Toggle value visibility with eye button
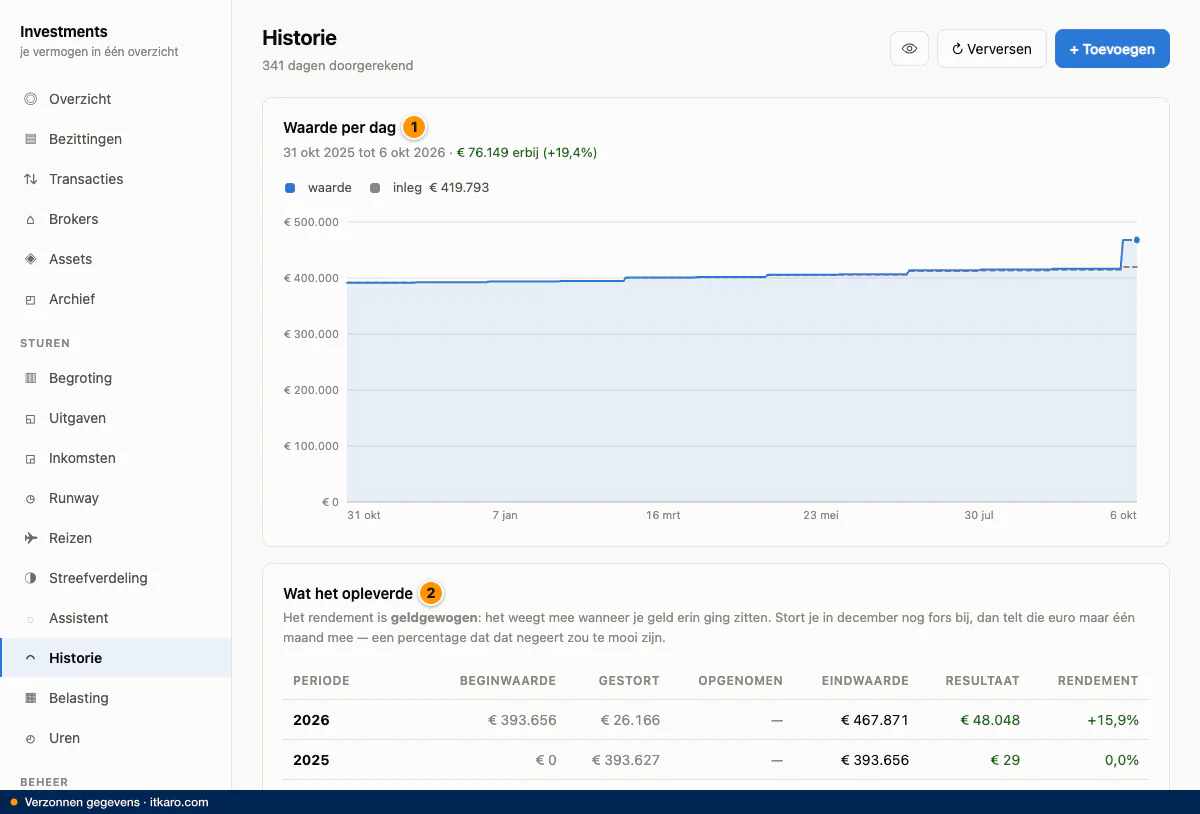This screenshot has height=814, width=1200. pos(909,48)
